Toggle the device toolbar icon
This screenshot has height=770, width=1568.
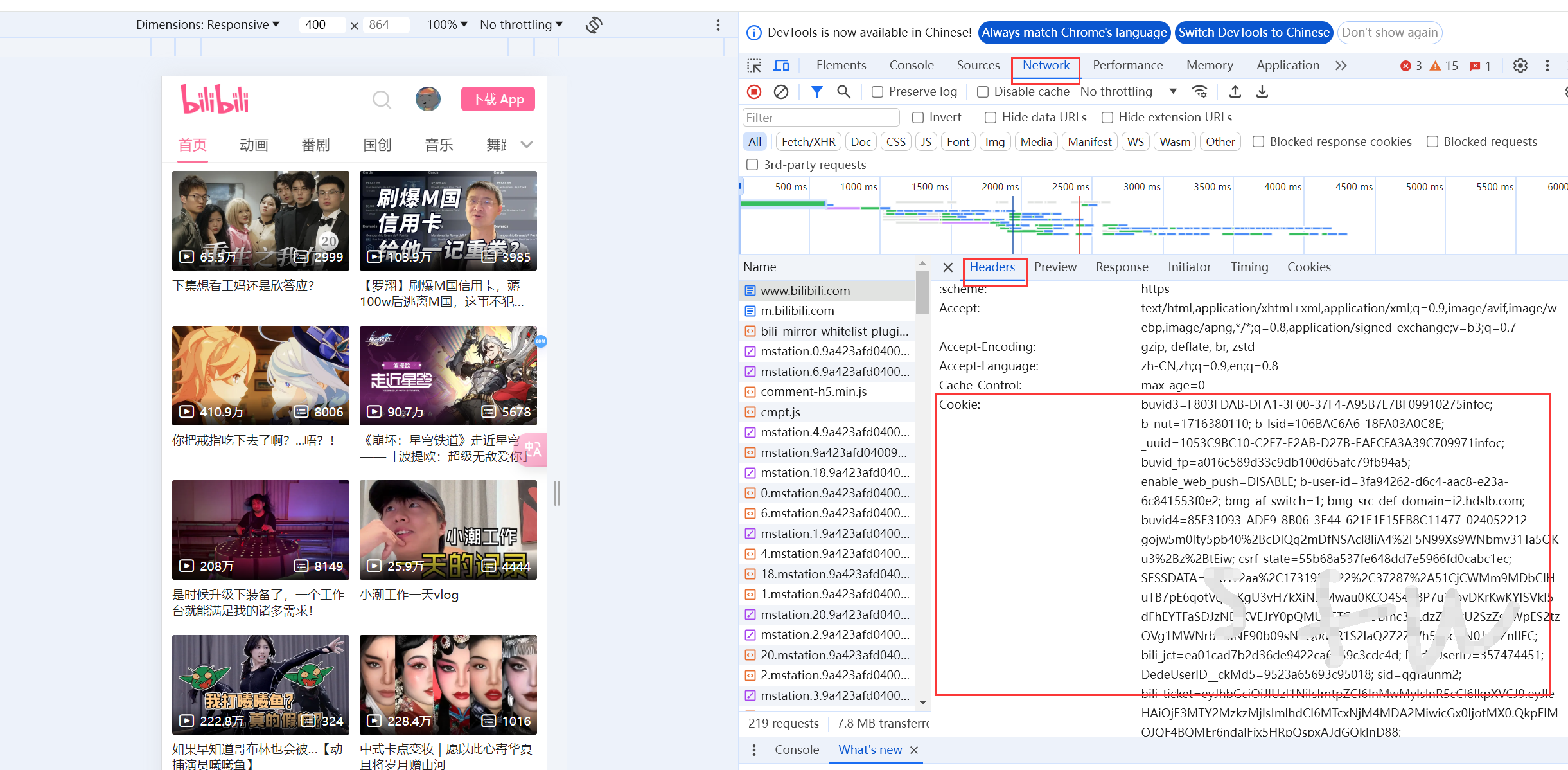781,66
